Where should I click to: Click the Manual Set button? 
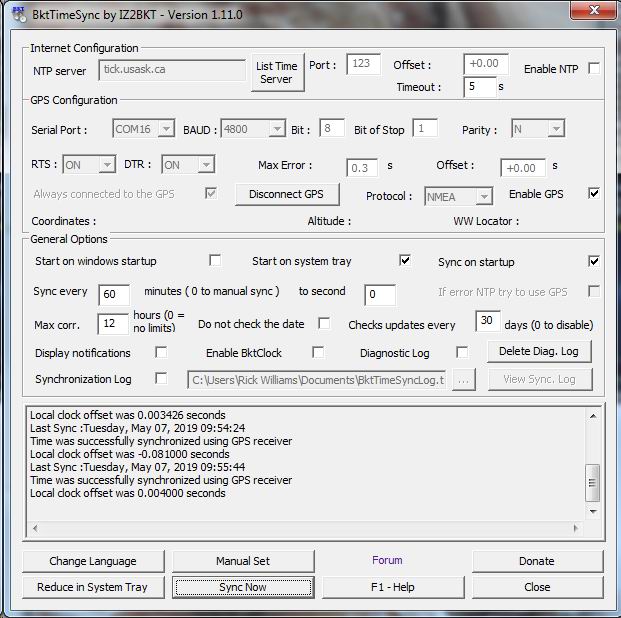point(243,561)
